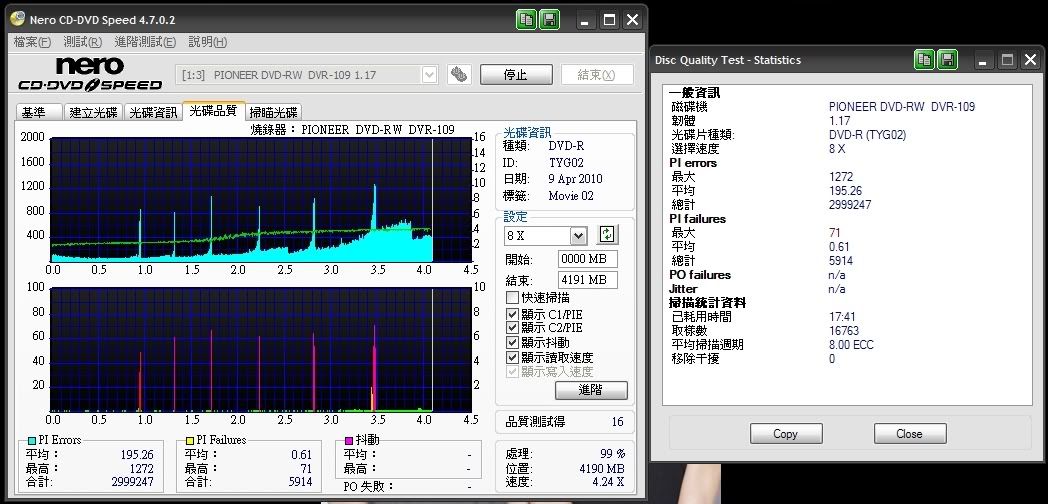The width and height of the screenshot is (1048, 504).
Task: Click the position reading 4190 MB
Action: (x=602, y=469)
